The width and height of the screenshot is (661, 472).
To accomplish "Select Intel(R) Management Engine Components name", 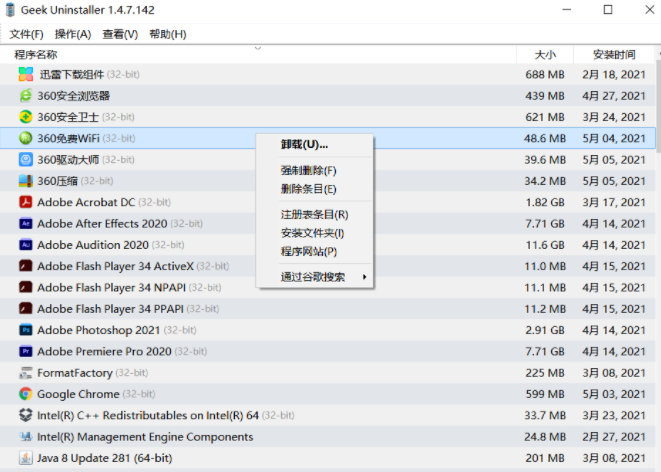I will [145, 437].
